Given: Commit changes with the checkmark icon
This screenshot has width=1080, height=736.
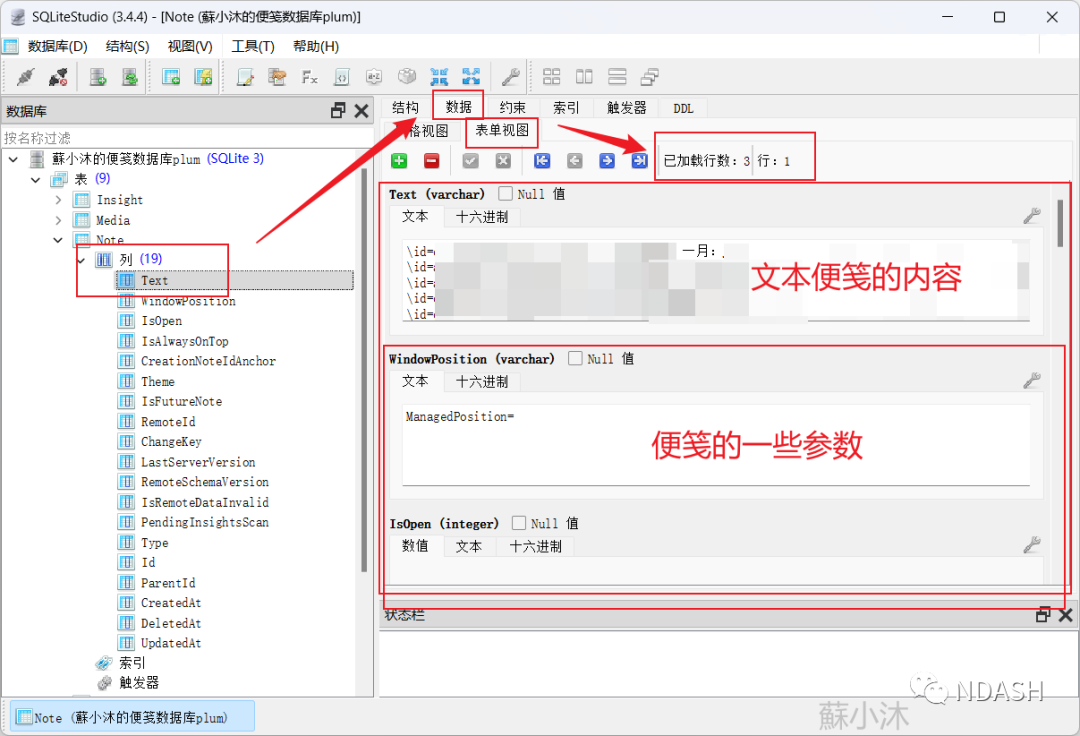Looking at the screenshot, I should click(x=470, y=160).
